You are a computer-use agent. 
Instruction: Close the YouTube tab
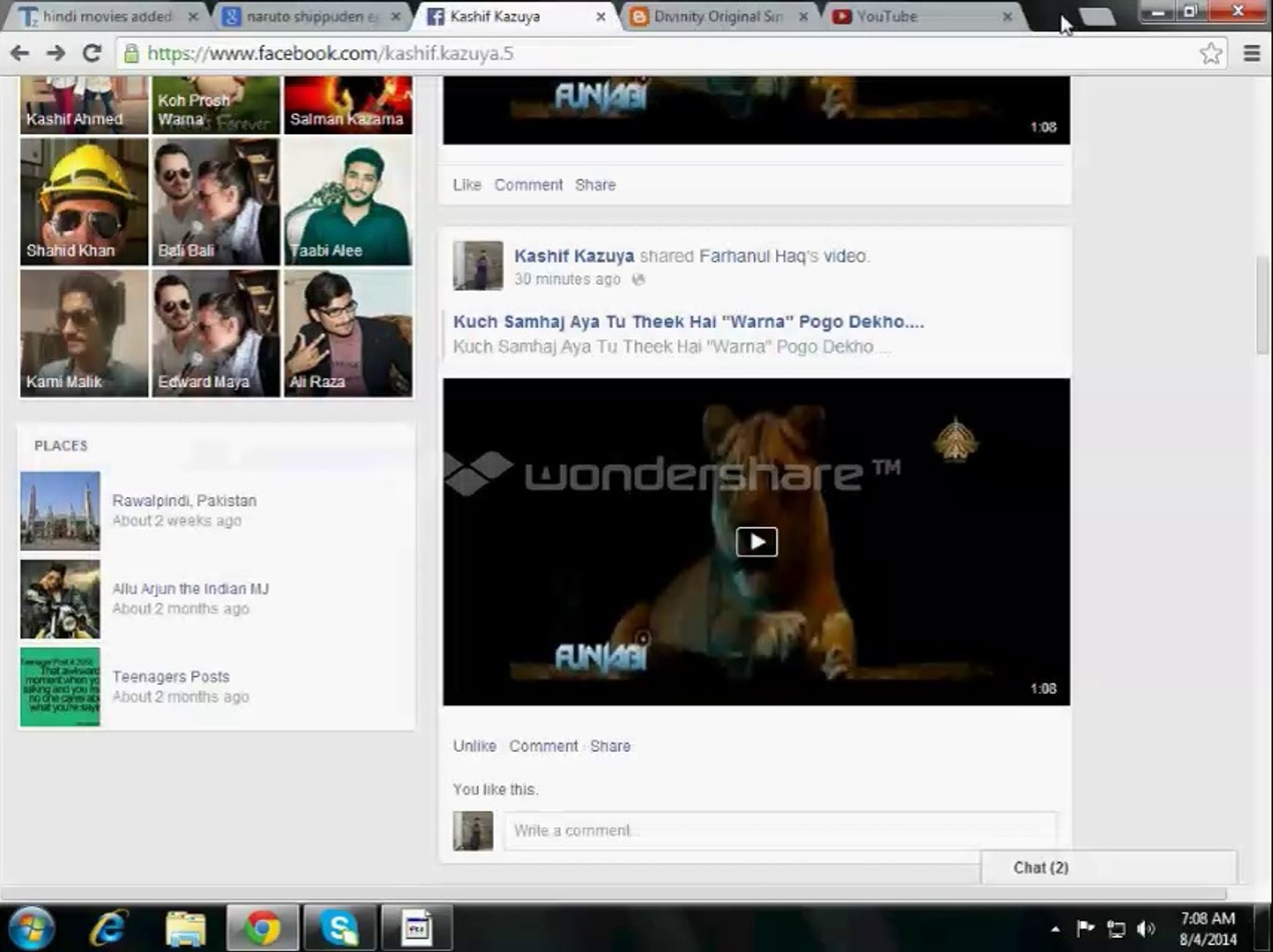pyautogui.click(x=1008, y=17)
